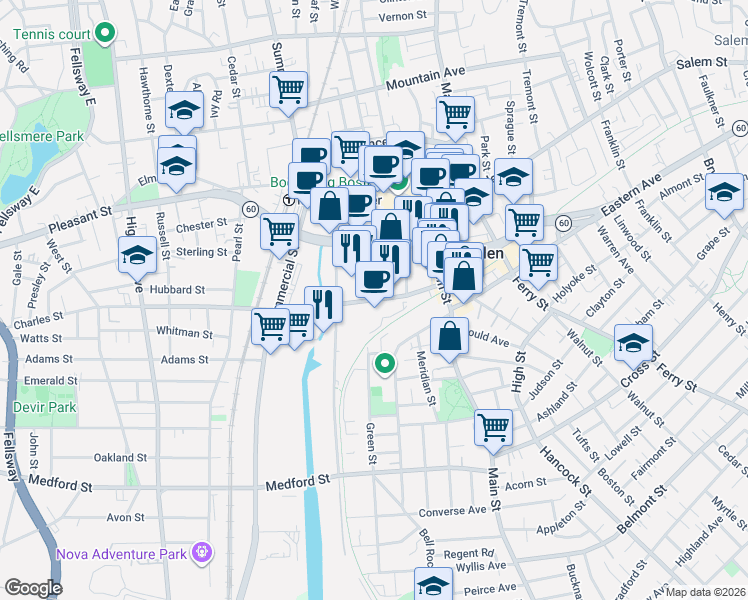The width and height of the screenshot is (748, 600).
Task: Click the Vernon St street label
Action: tap(402, 16)
